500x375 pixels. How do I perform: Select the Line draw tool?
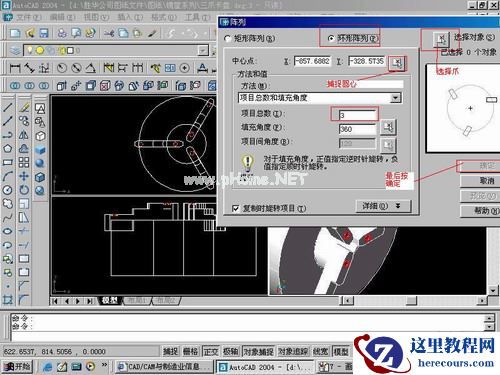coord(8,107)
